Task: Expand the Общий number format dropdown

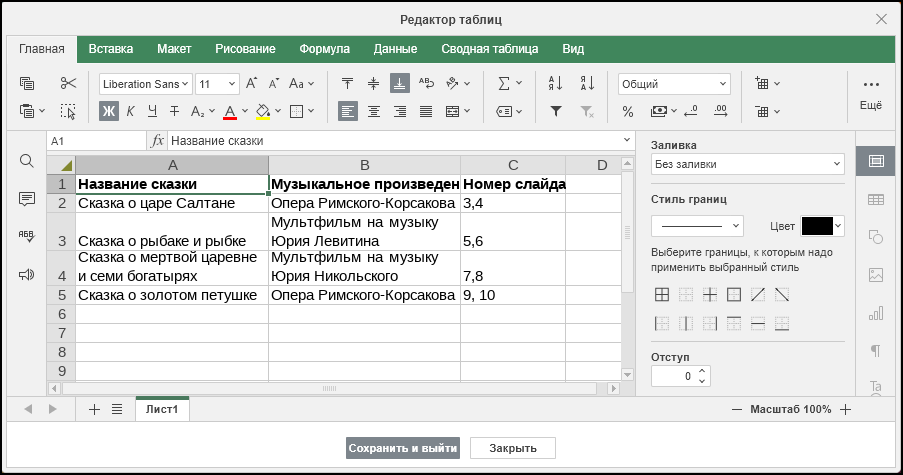Action: point(674,84)
